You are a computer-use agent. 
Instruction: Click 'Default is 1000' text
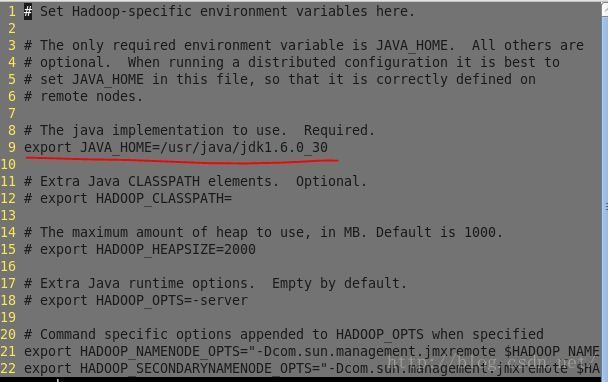tap(439, 232)
